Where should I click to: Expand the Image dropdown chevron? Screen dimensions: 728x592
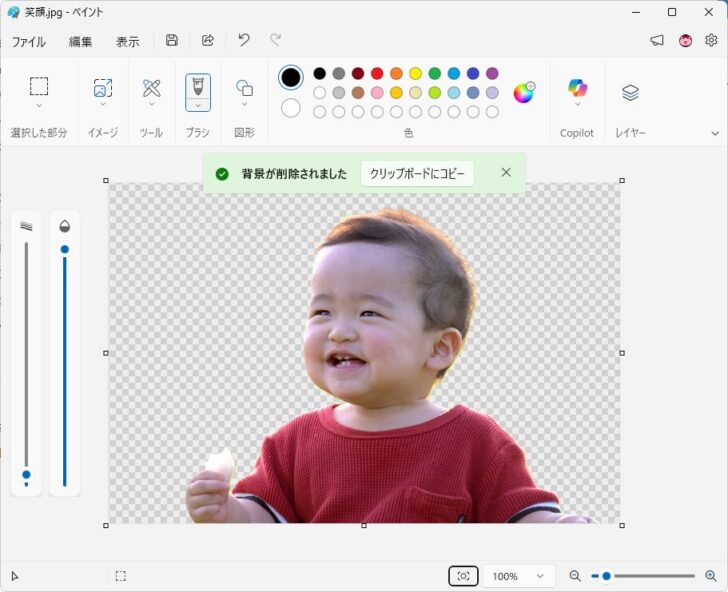[103, 104]
